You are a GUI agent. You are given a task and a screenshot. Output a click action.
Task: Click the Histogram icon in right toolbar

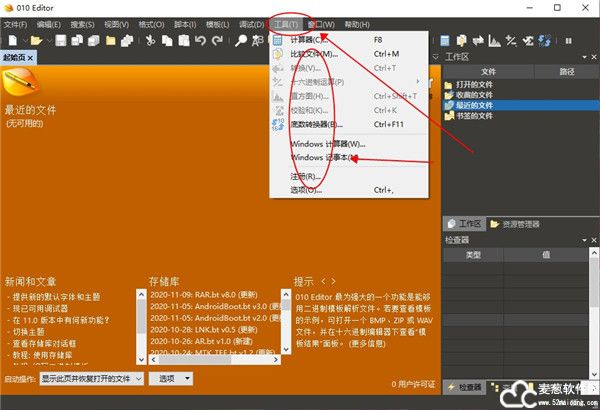(x=494, y=41)
